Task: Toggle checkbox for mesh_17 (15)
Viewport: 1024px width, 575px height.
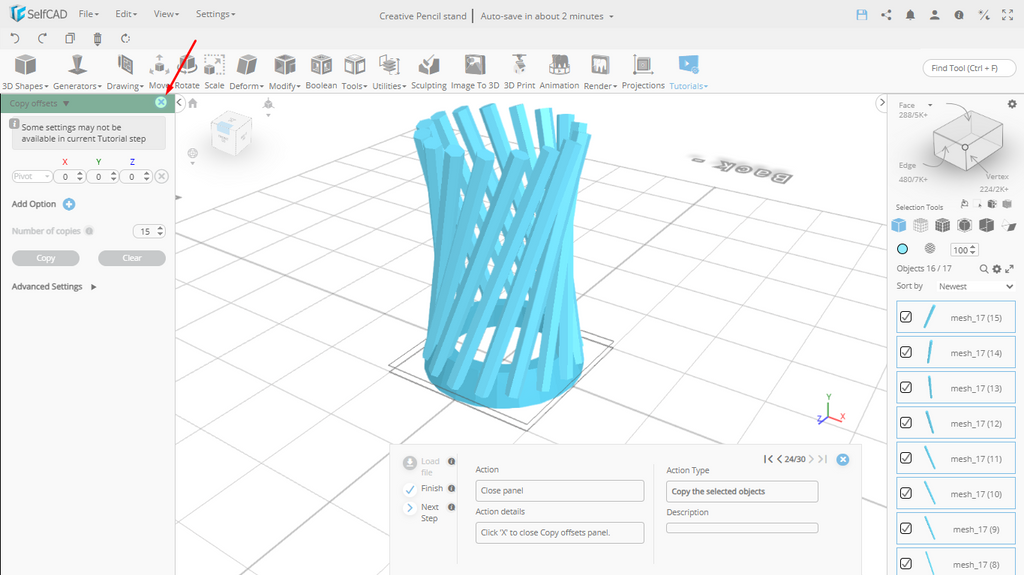Action: (906, 317)
